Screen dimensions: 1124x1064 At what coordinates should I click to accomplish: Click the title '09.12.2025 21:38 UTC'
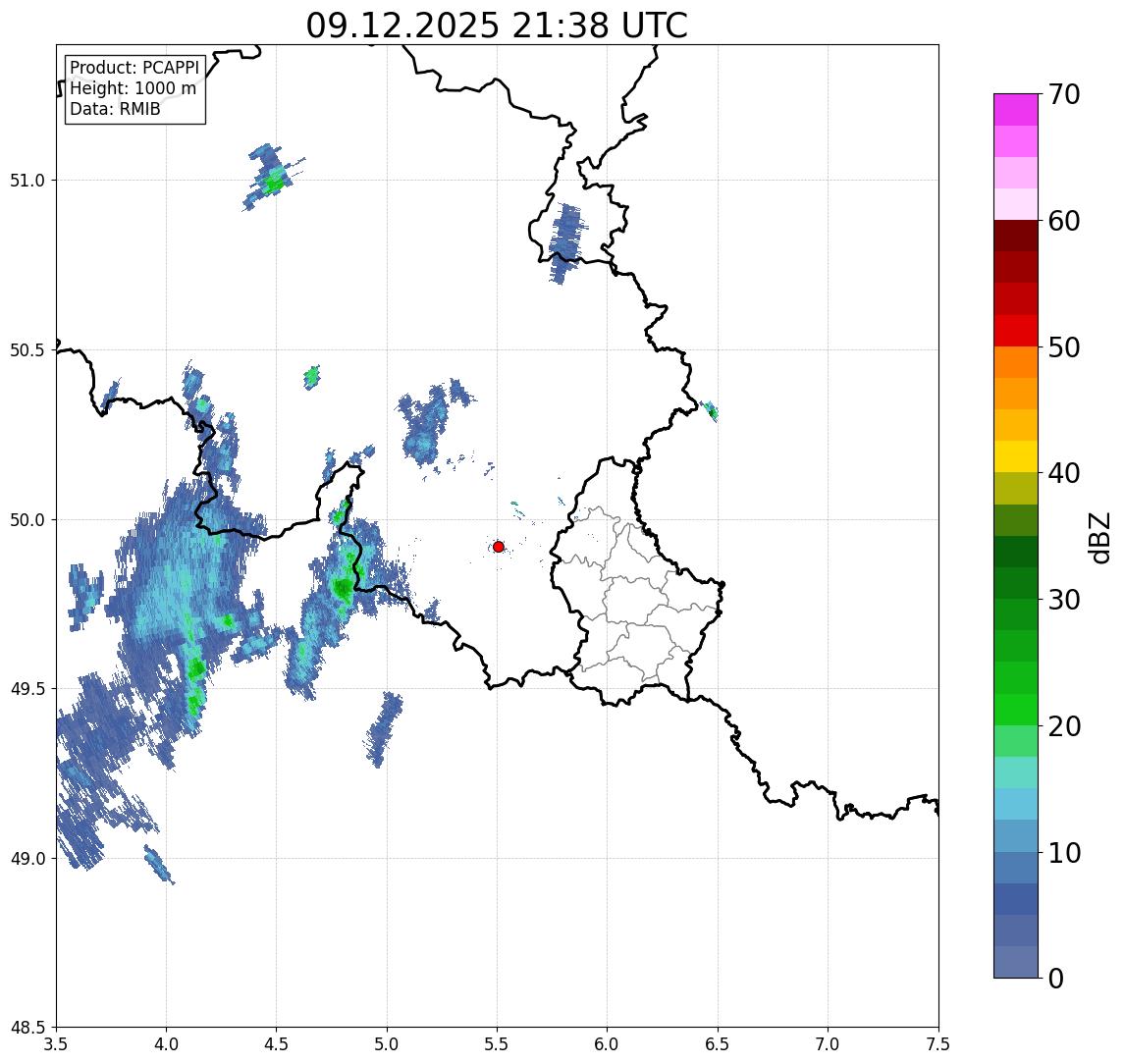497,26
